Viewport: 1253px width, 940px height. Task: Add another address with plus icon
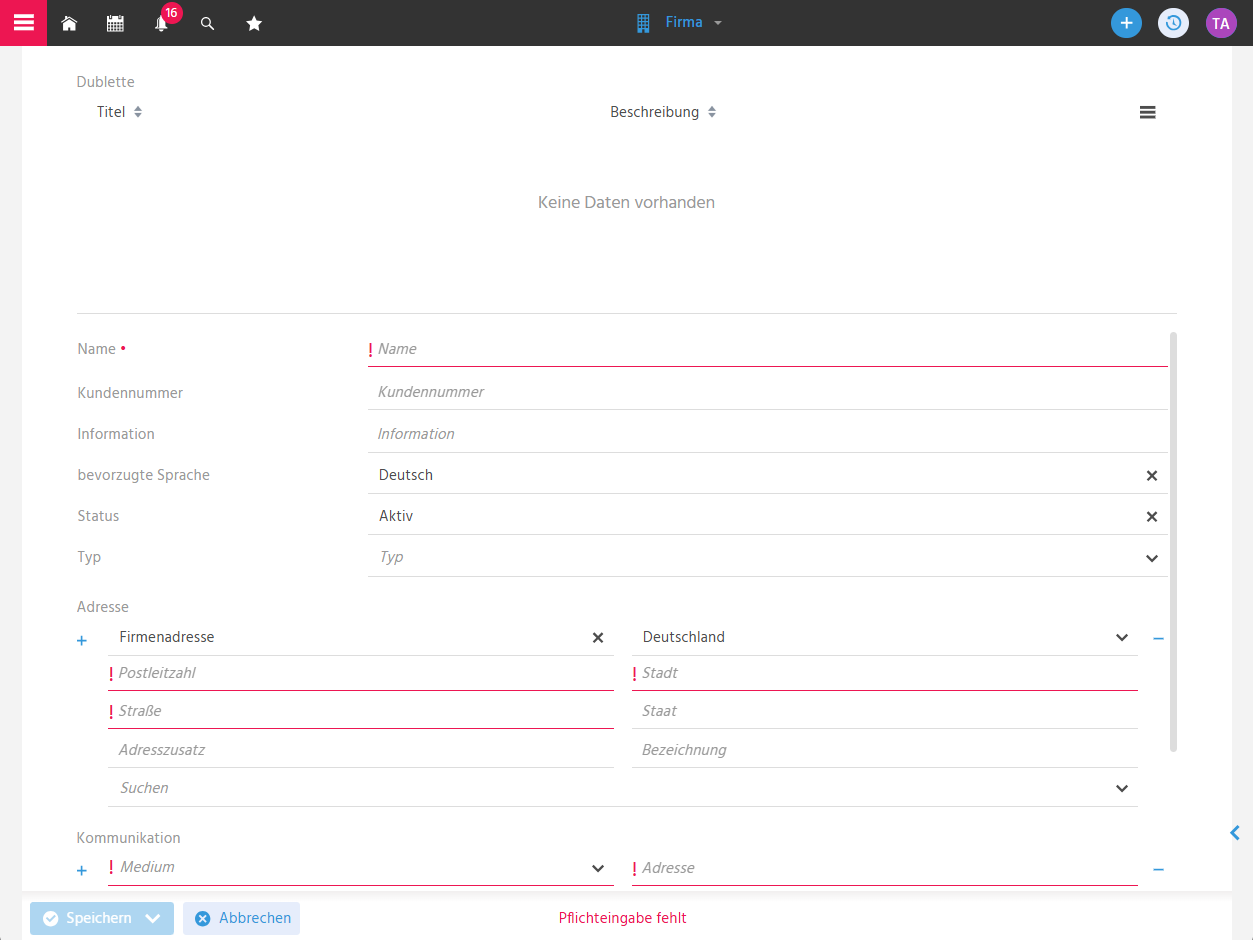coord(82,640)
